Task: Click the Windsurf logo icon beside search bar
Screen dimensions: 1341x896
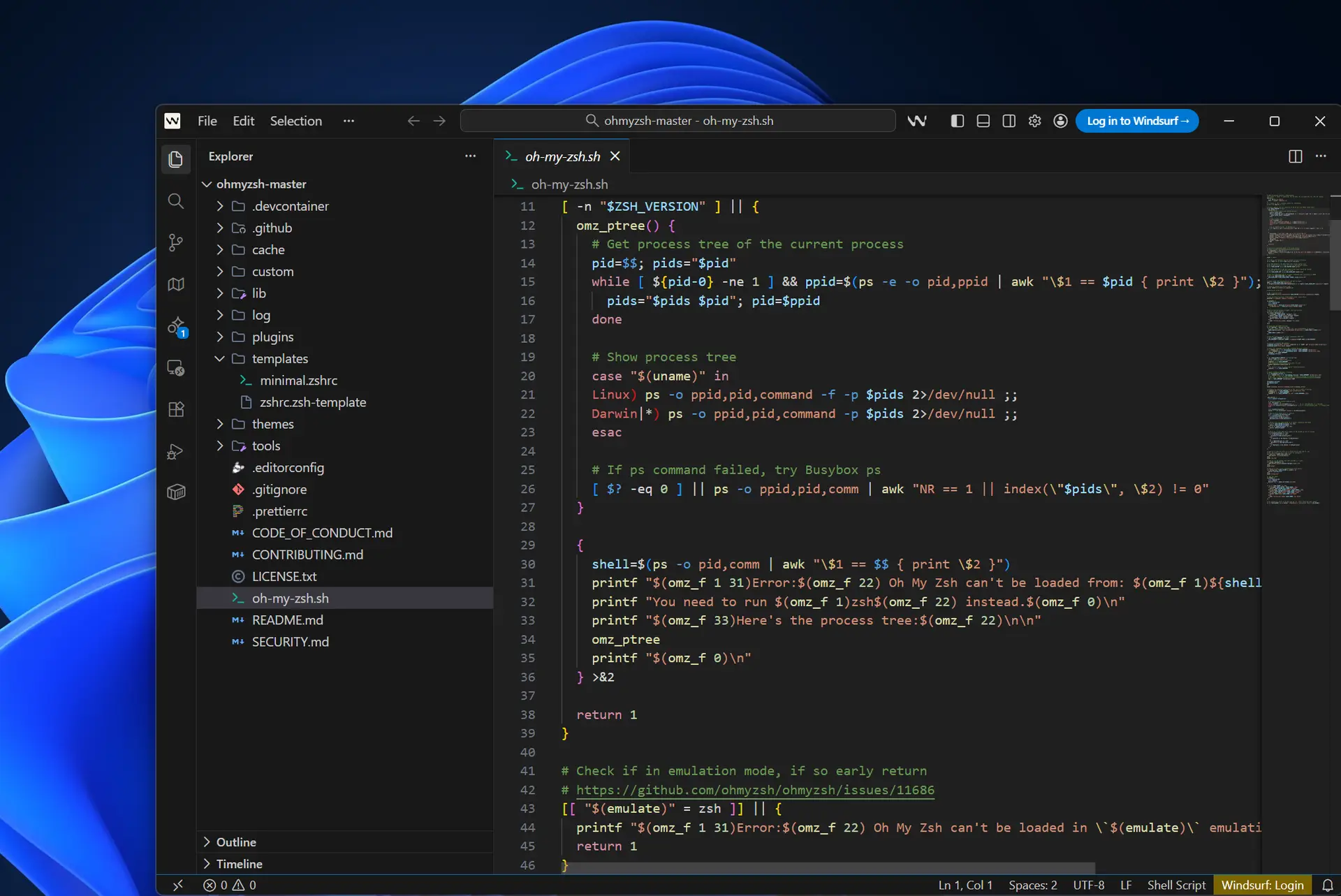Action: [x=916, y=121]
